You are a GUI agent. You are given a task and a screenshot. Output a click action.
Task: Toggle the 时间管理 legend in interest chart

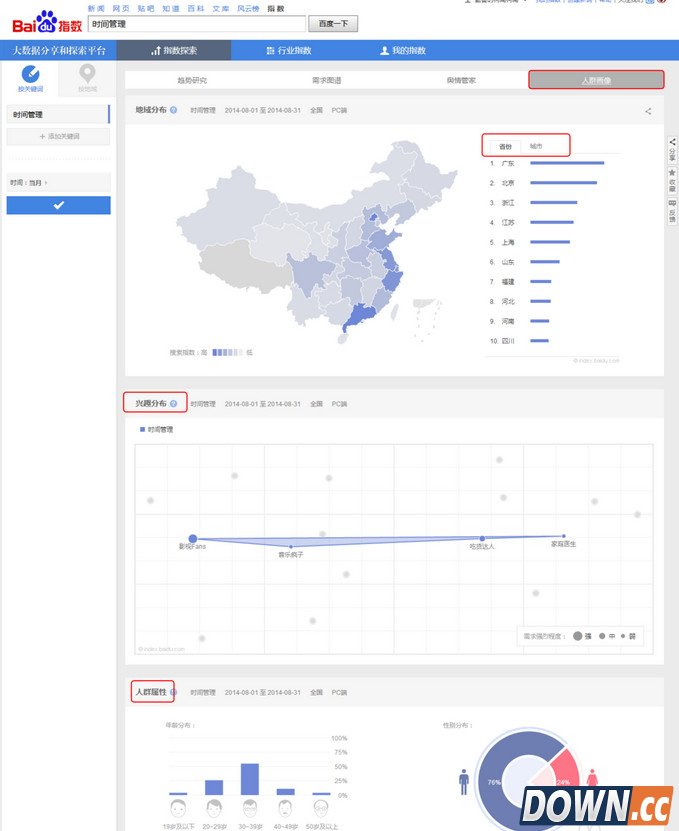click(156, 429)
